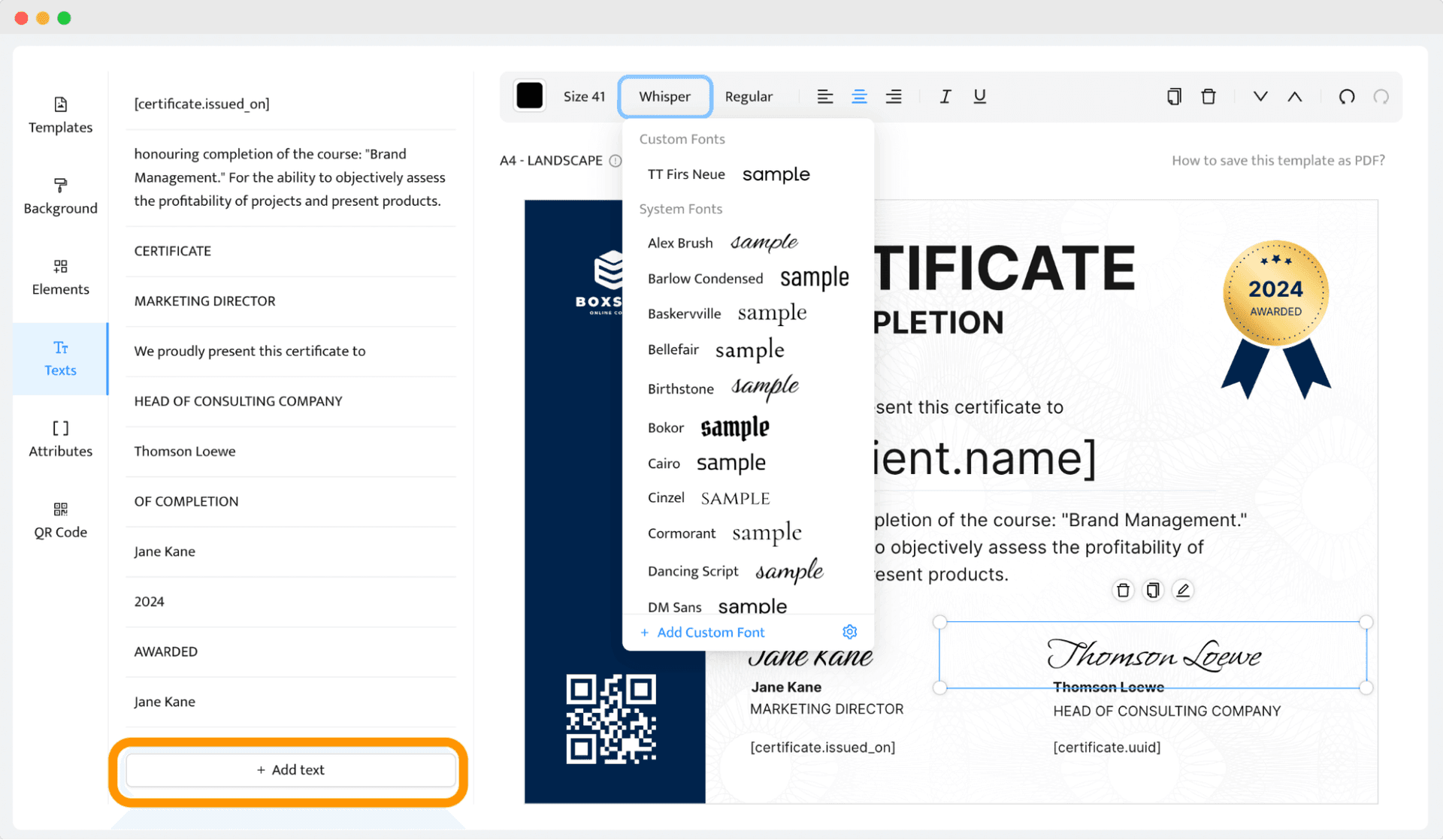Move layer up with up chevron
The height and width of the screenshot is (840, 1443).
[1295, 96]
